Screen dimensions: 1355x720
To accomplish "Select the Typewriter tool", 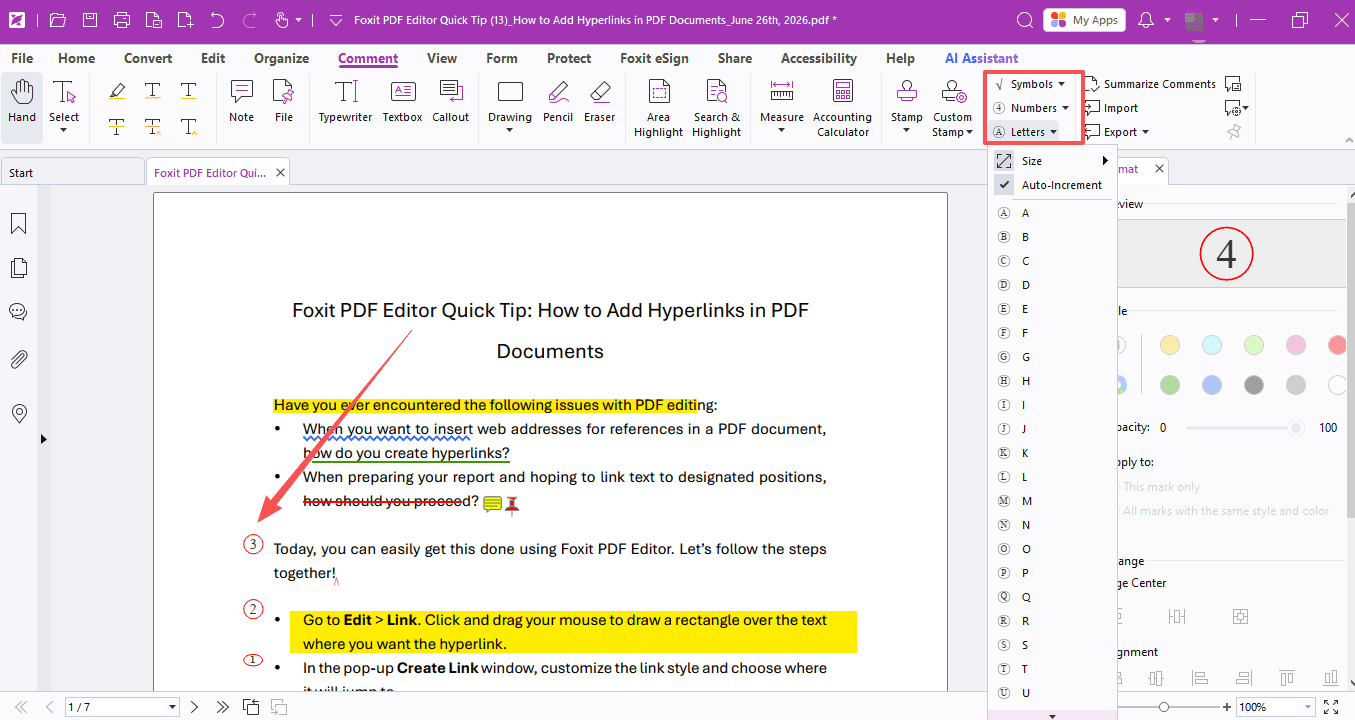I will 345,101.
